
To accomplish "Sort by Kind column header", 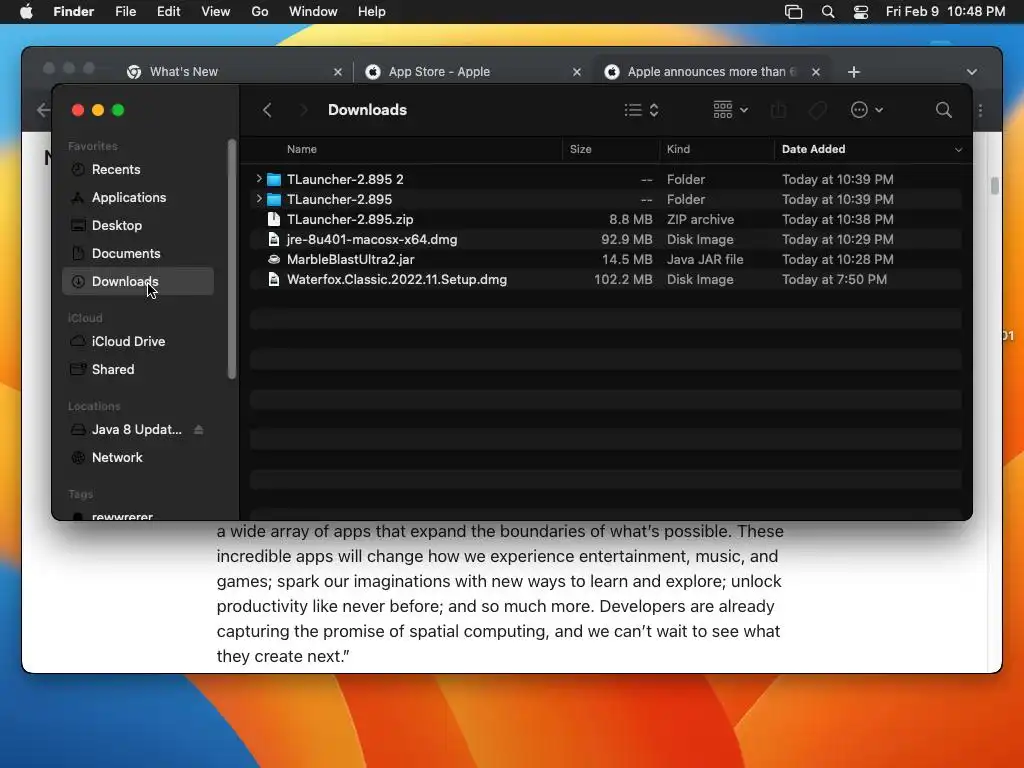I will 678,149.
